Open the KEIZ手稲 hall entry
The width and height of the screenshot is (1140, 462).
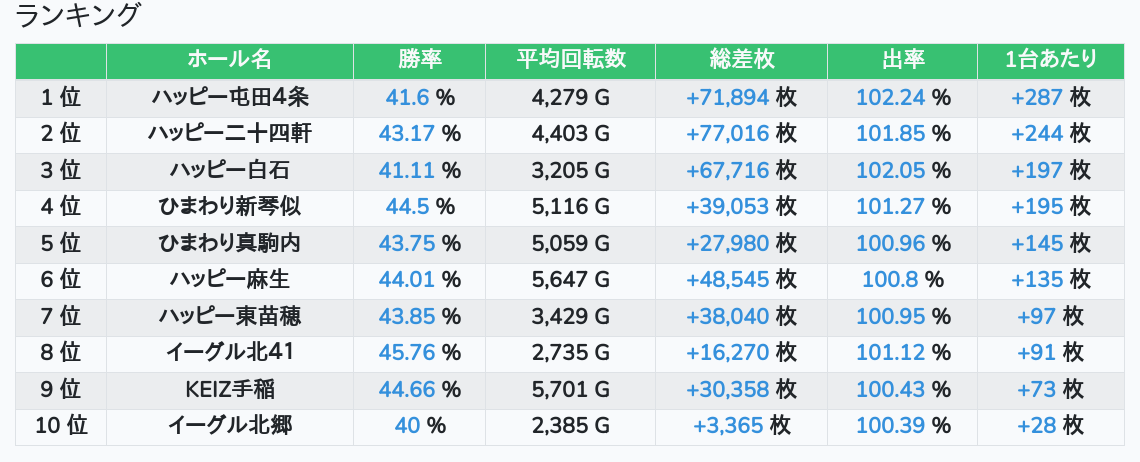tap(230, 389)
